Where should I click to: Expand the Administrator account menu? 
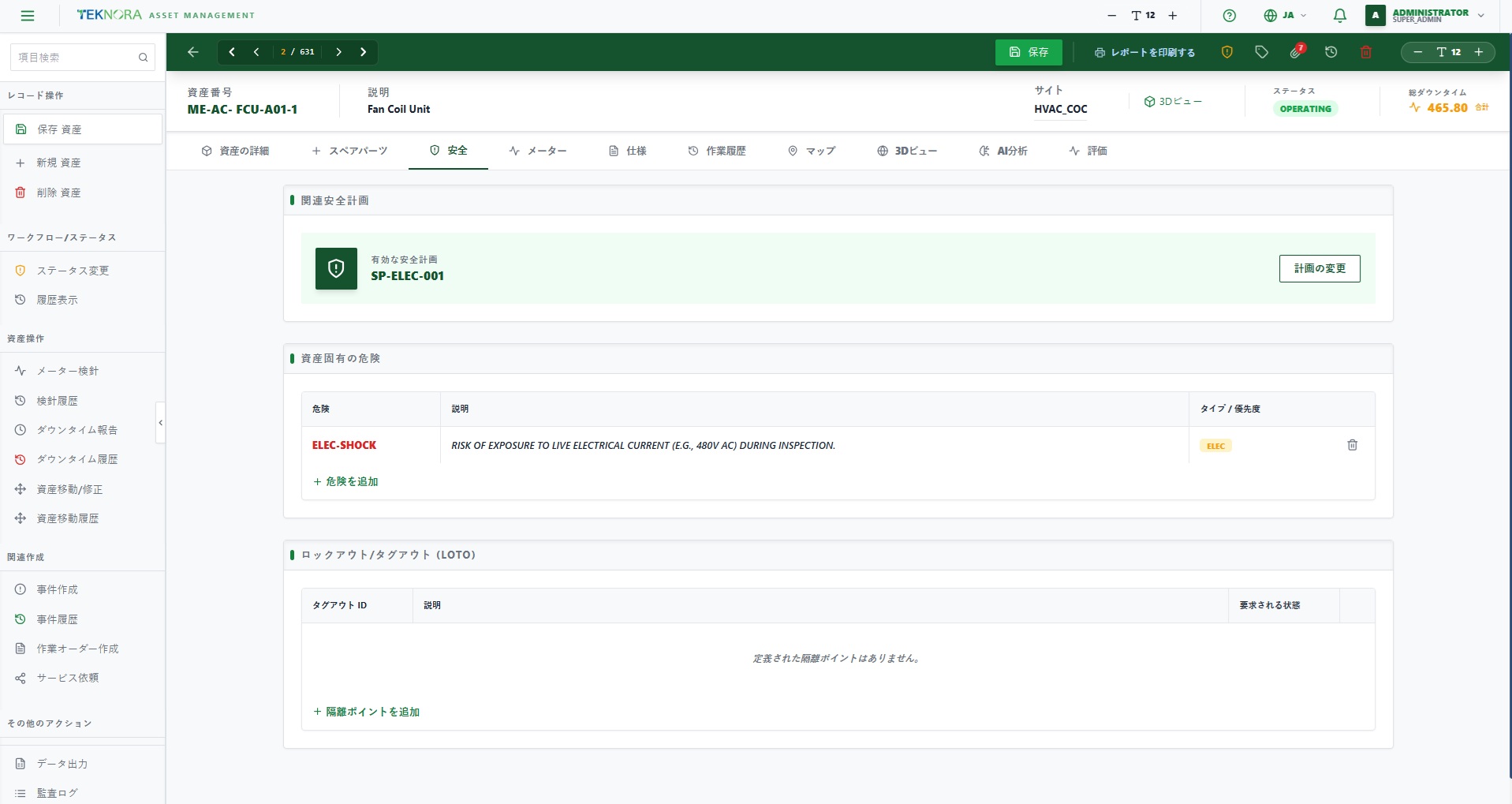[x=1426, y=15]
